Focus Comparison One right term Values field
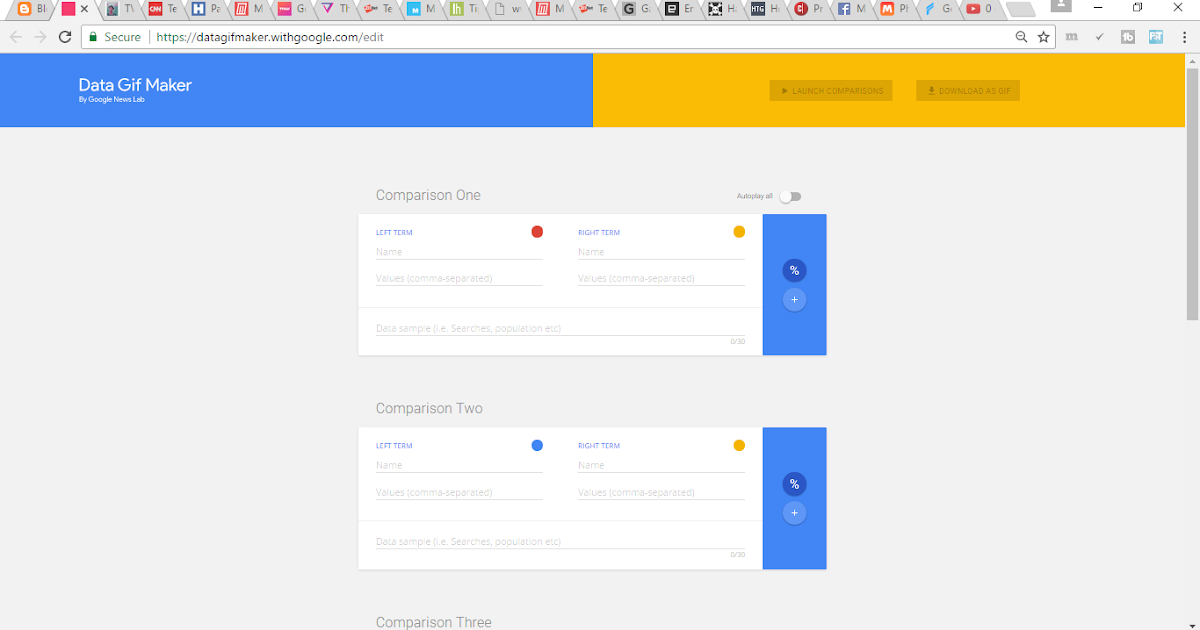 (661, 278)
